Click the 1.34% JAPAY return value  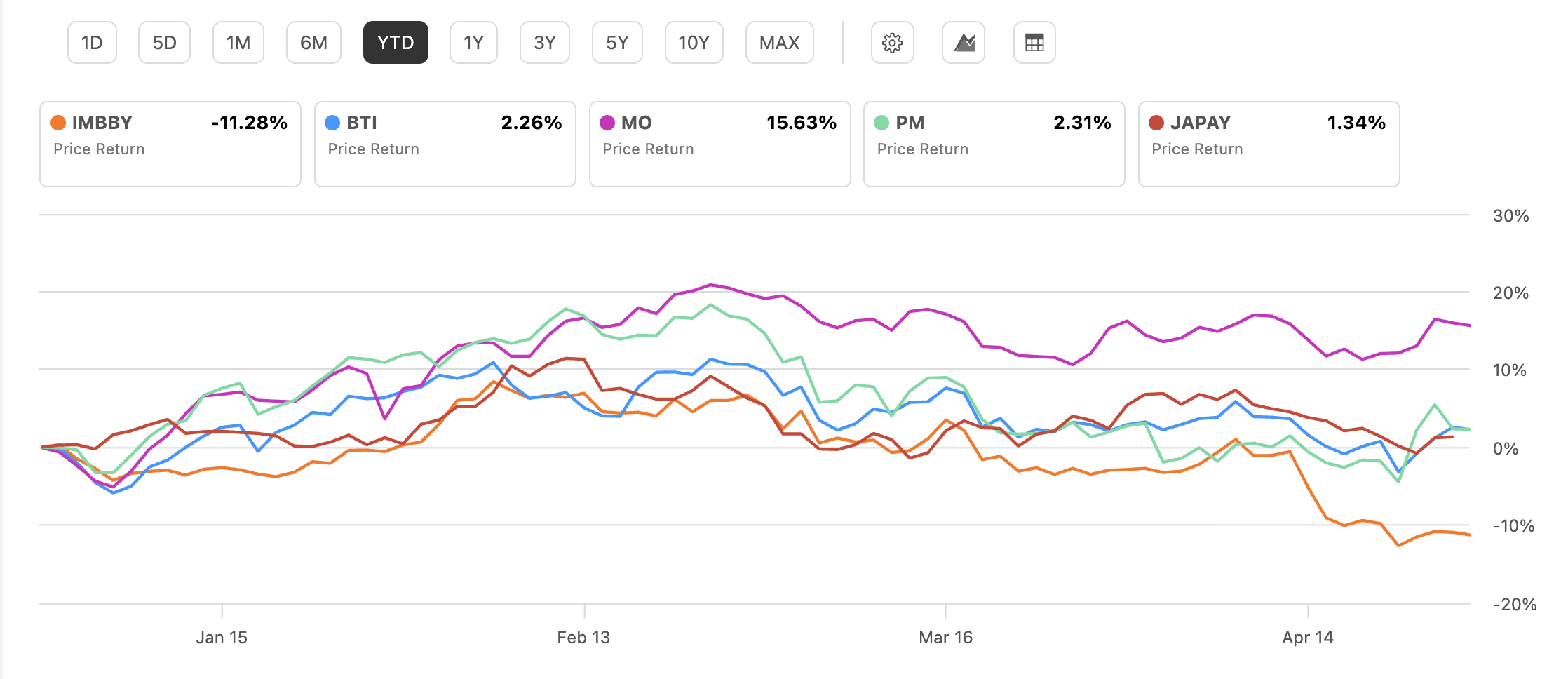pos(1356,123)
